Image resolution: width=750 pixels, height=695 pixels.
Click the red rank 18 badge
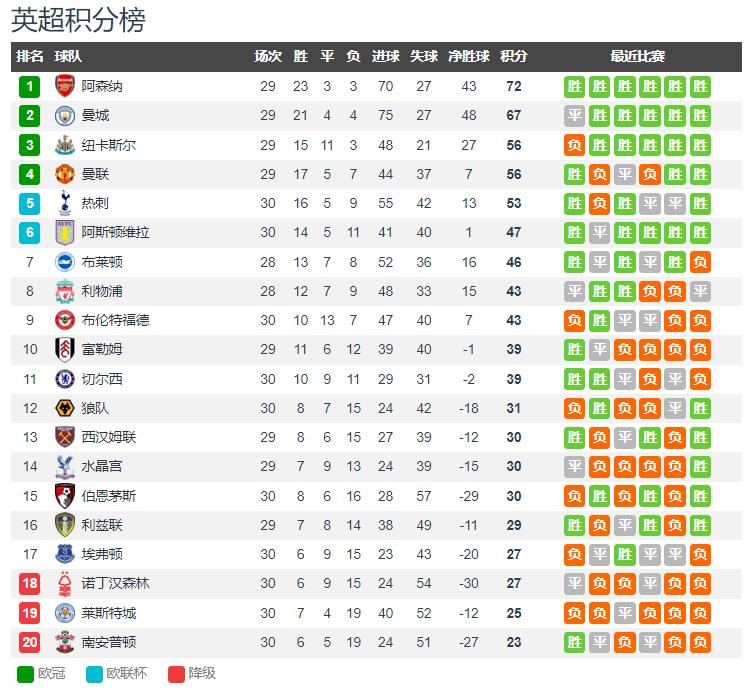point(30,584)
